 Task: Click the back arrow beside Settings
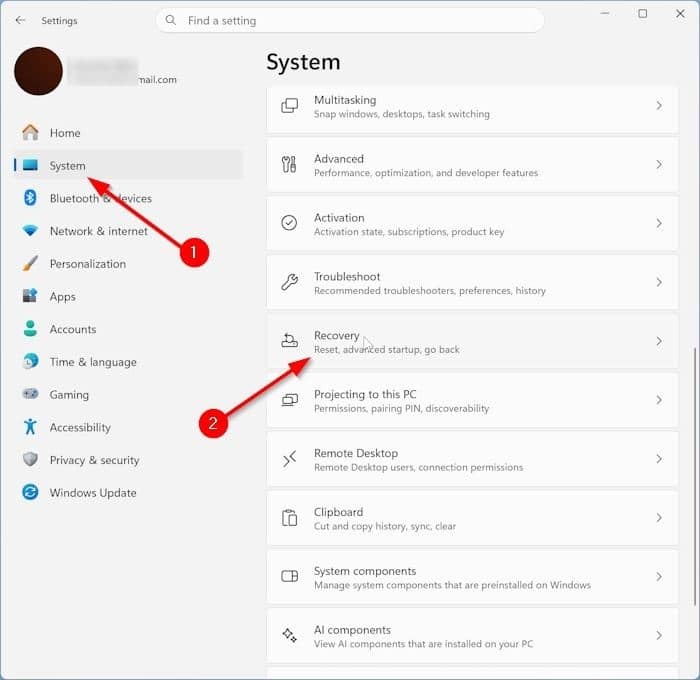tap(20, 20)
